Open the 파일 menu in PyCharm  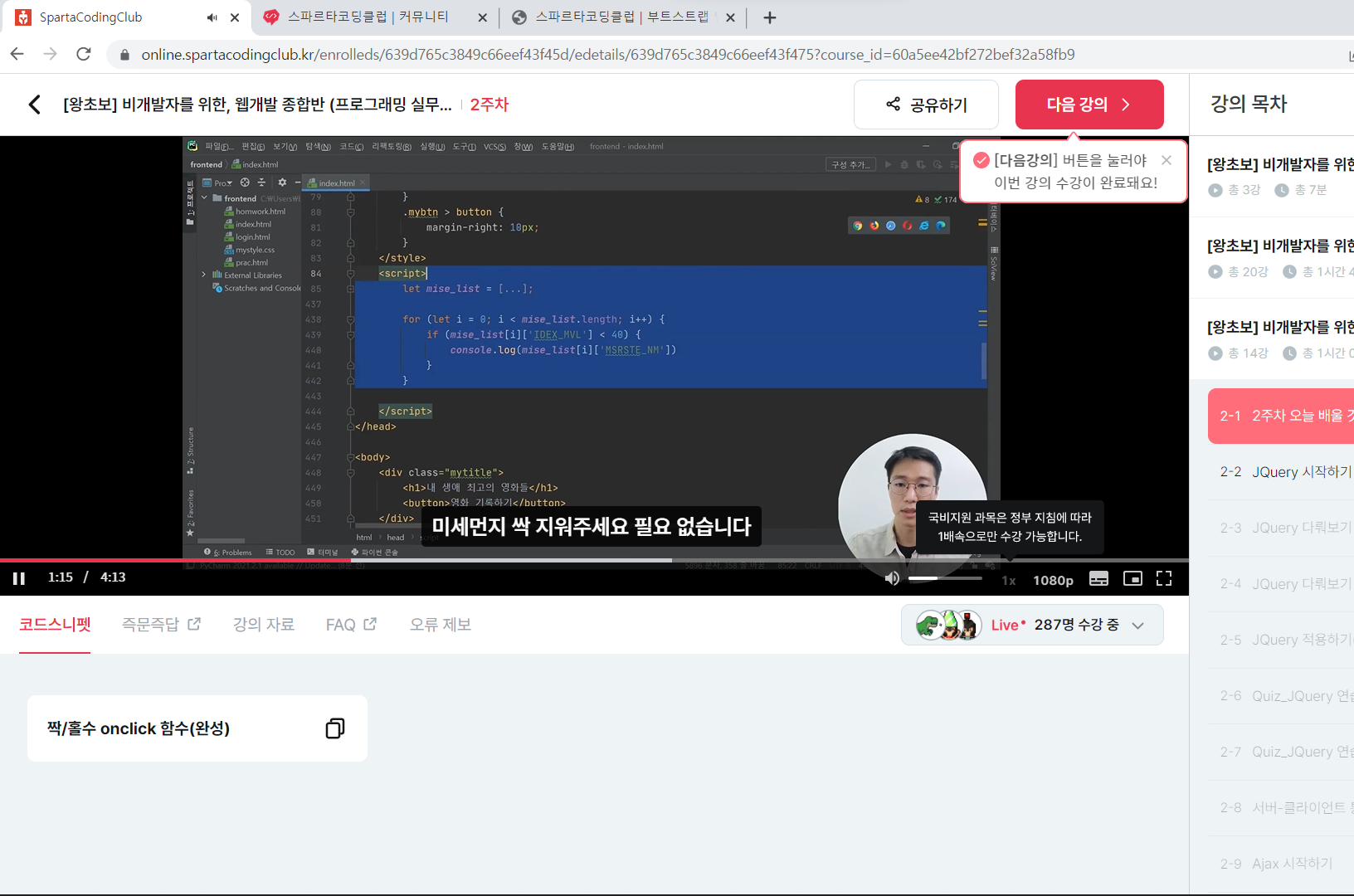(219, 147)
